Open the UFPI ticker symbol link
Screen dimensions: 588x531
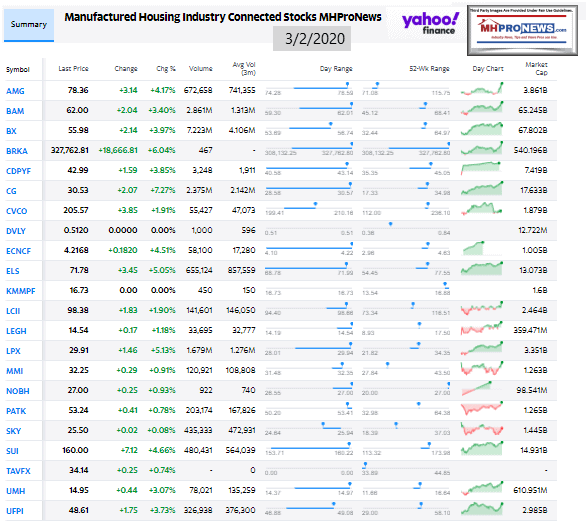(15, 511)
